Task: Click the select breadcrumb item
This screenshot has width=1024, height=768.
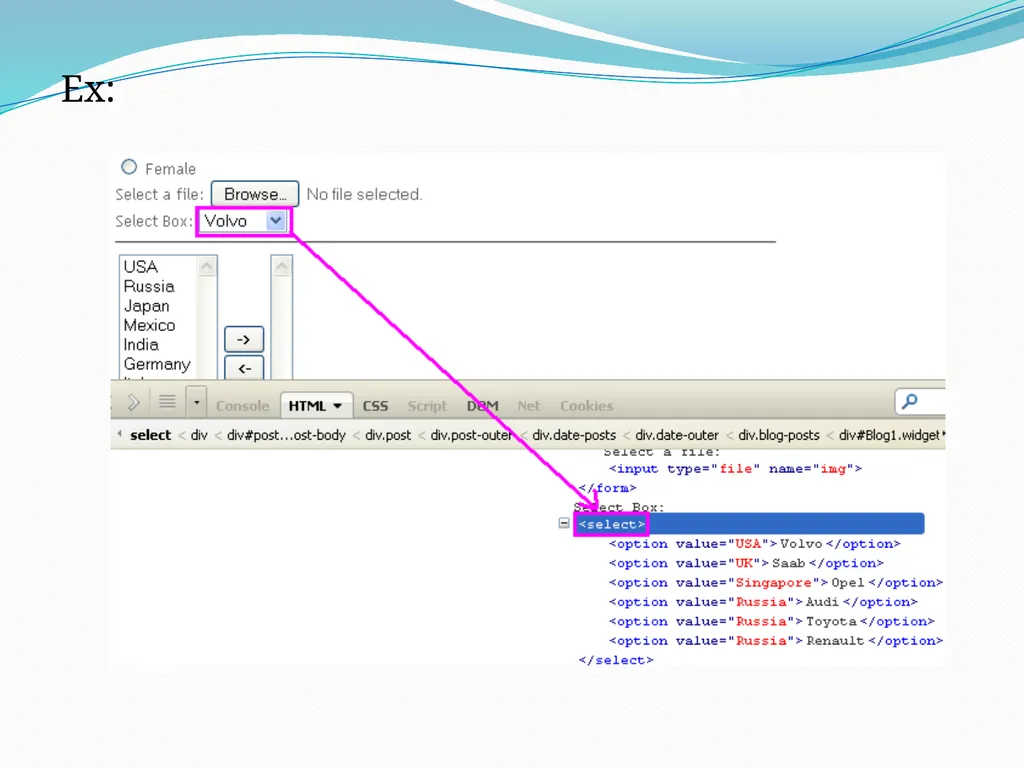Action: [x=150, y=435]
